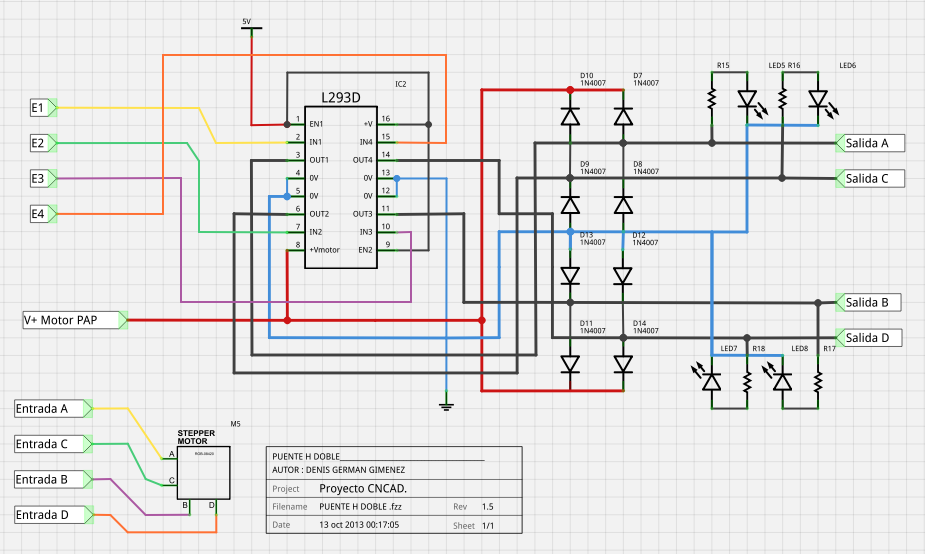Click the D10 1N4007 label text
The width and height of the screenshot is (925, 554).
[593, 79]
